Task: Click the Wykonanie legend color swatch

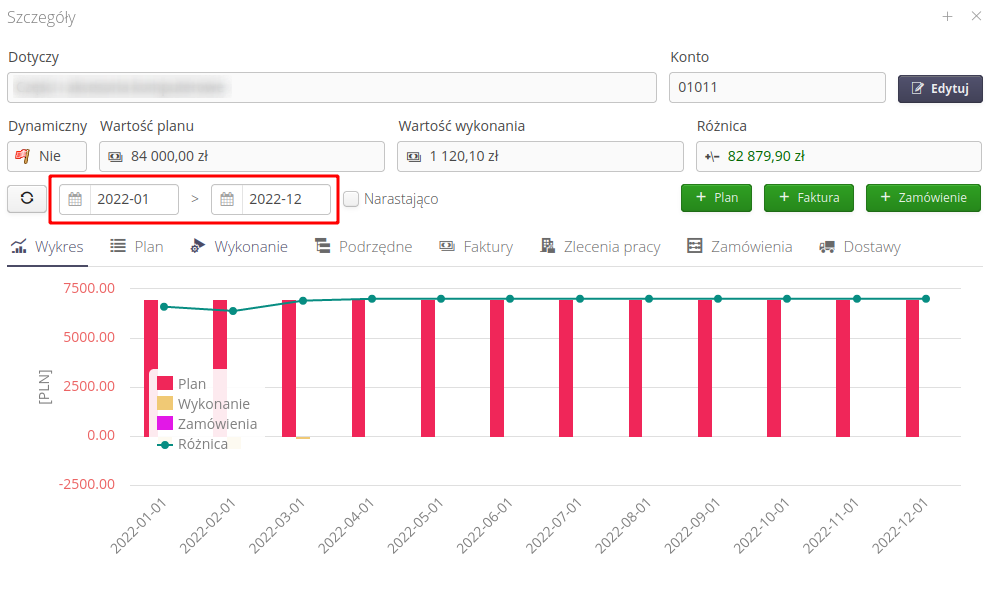Action: [x=165, y=404]
